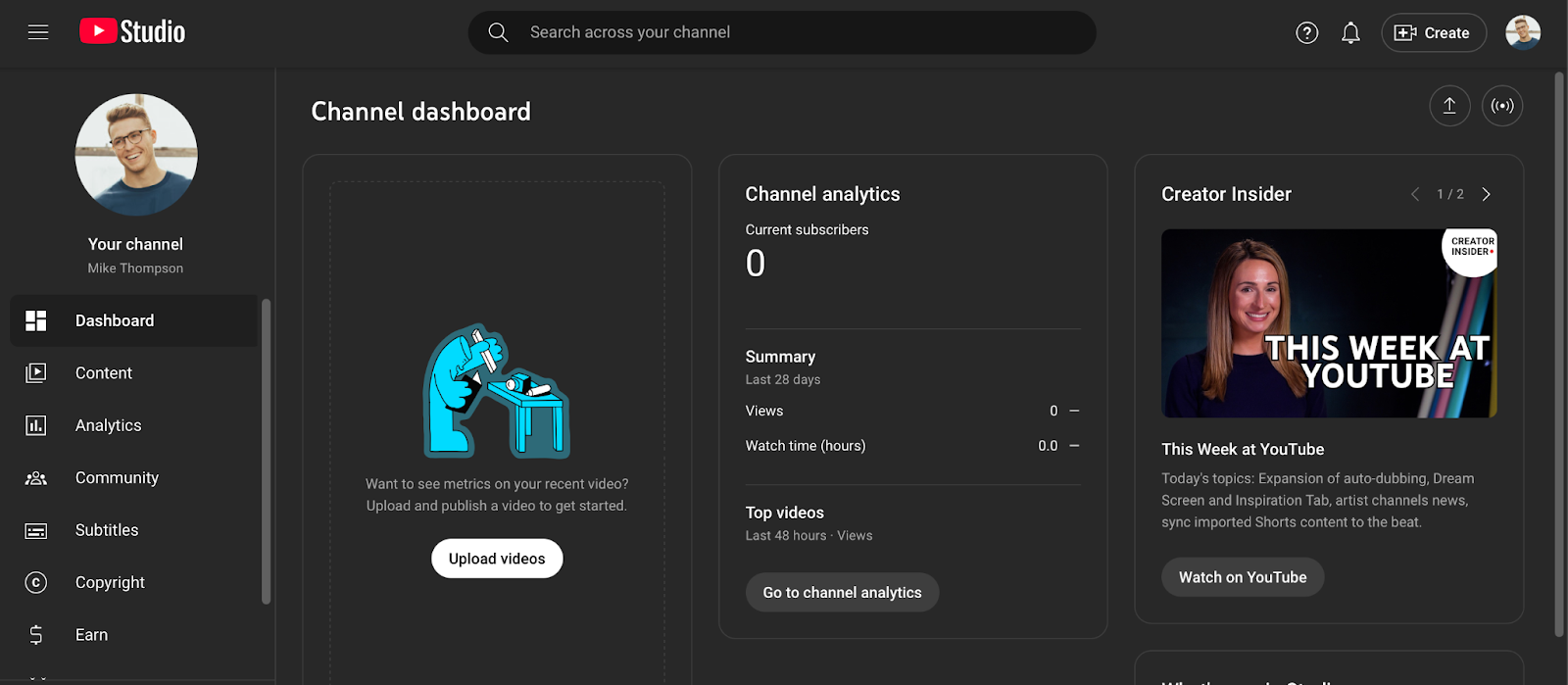Click the Watch time (hours) row

(912, 446)
